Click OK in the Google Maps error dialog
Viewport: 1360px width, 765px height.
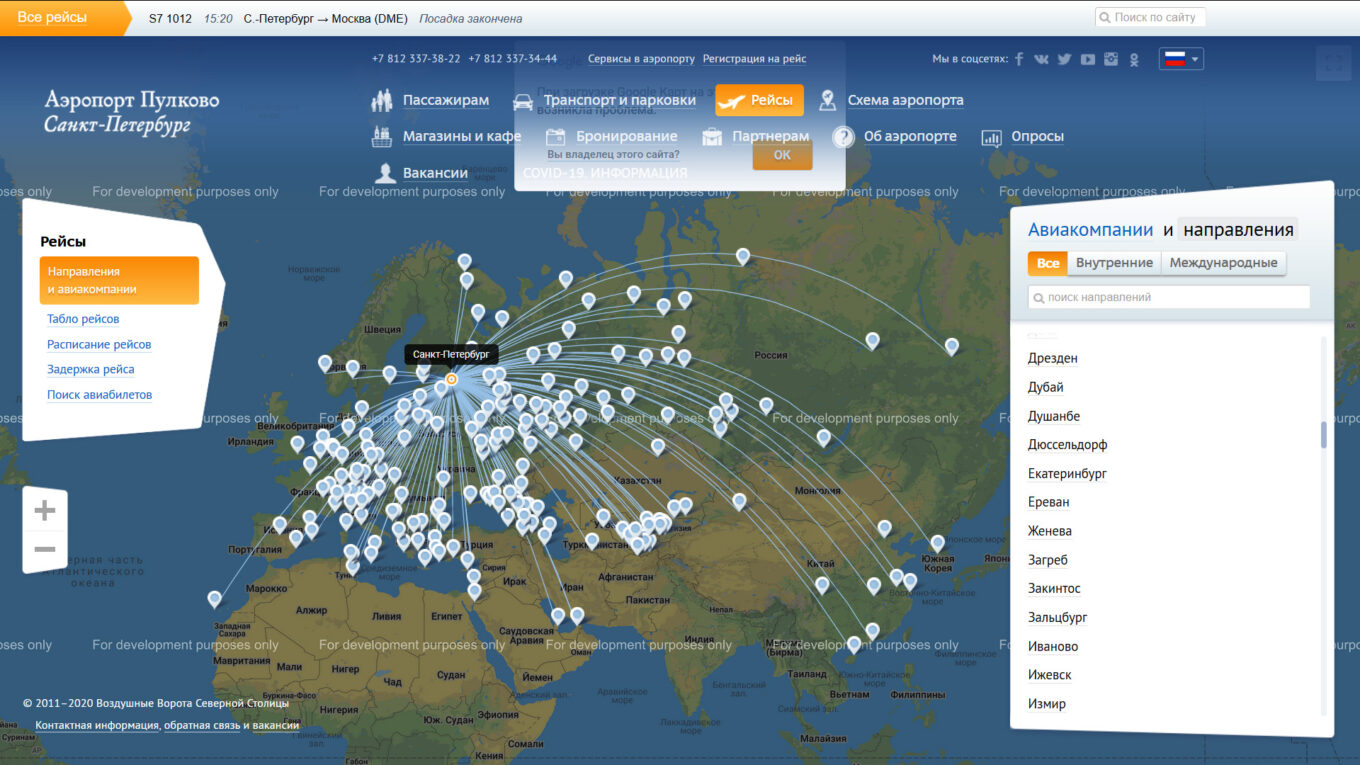[782, 155]
